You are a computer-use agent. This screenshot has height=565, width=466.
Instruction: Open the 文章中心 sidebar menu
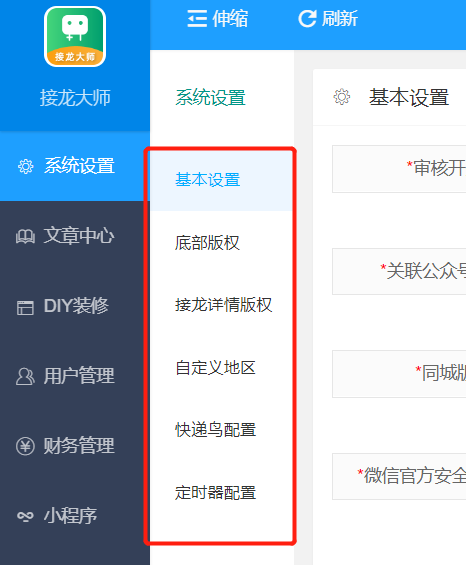click(75, 236)
